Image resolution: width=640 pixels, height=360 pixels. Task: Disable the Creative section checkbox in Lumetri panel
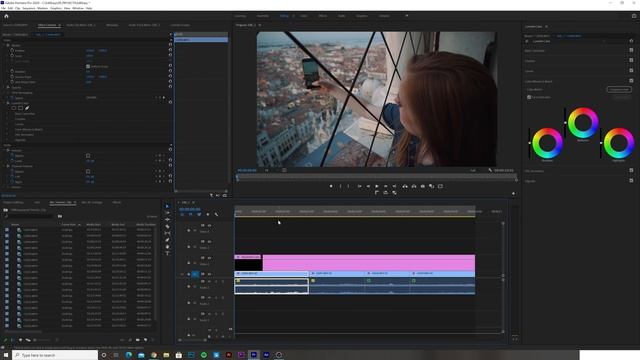[x=631, y=60]
